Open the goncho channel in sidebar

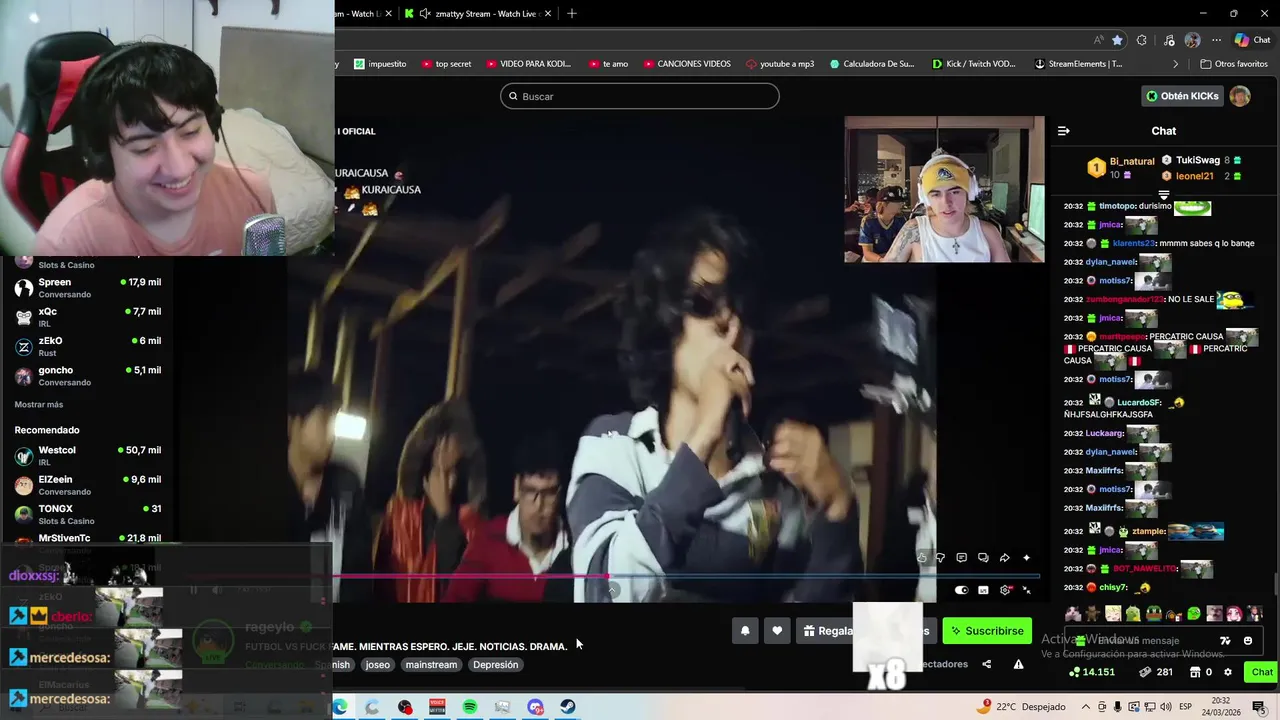[88, 376]
